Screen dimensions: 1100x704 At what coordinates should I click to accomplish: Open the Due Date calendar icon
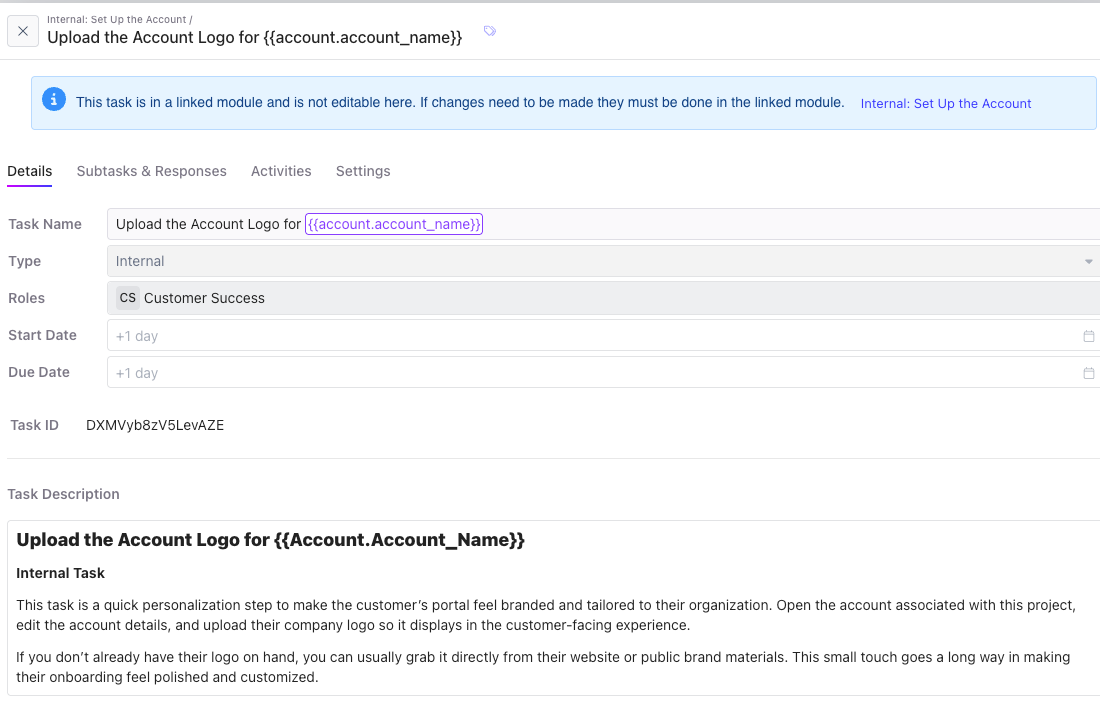[1088, 373]
